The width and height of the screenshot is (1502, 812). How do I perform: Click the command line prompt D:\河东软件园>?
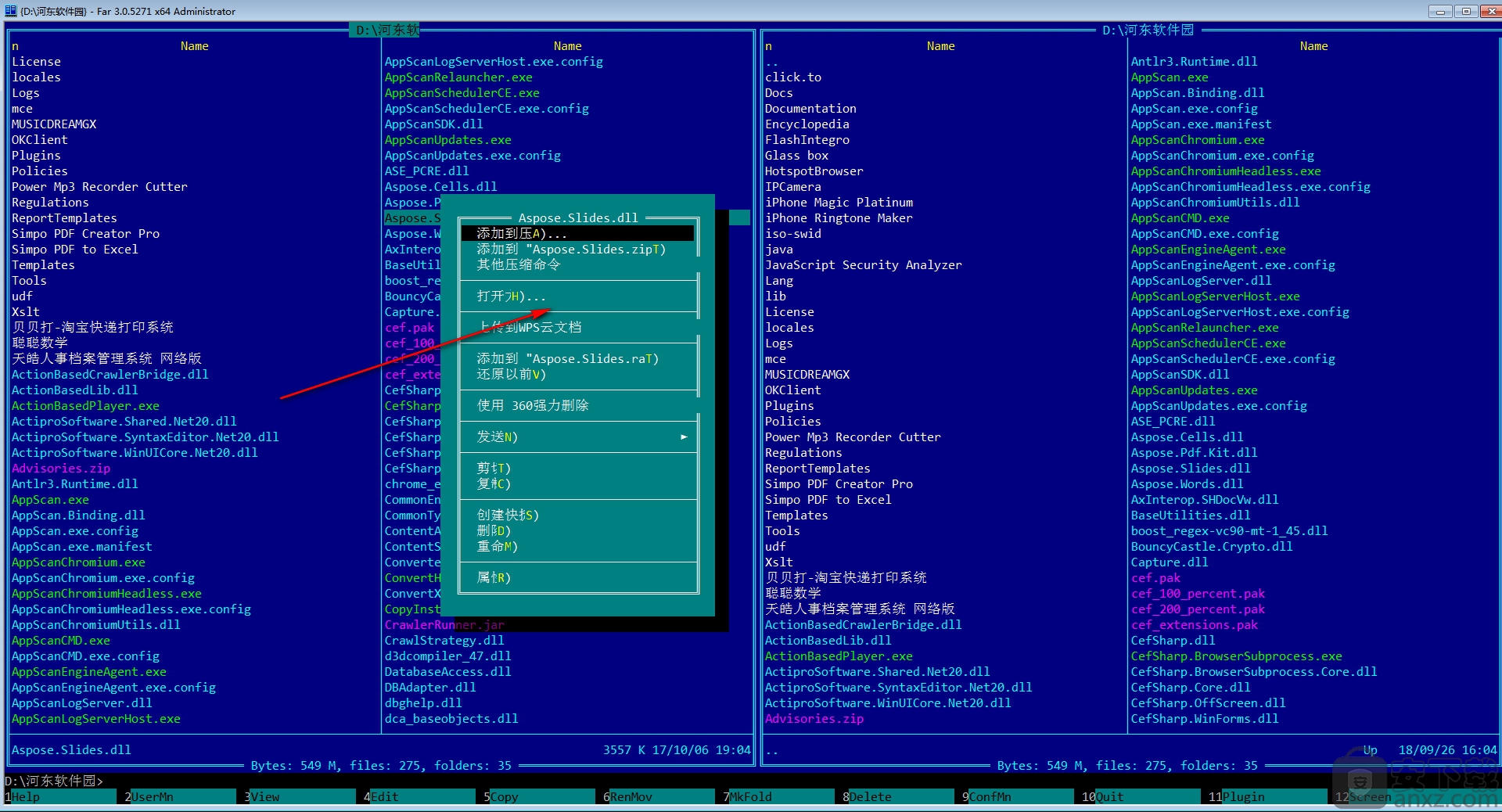pos(54,781)
